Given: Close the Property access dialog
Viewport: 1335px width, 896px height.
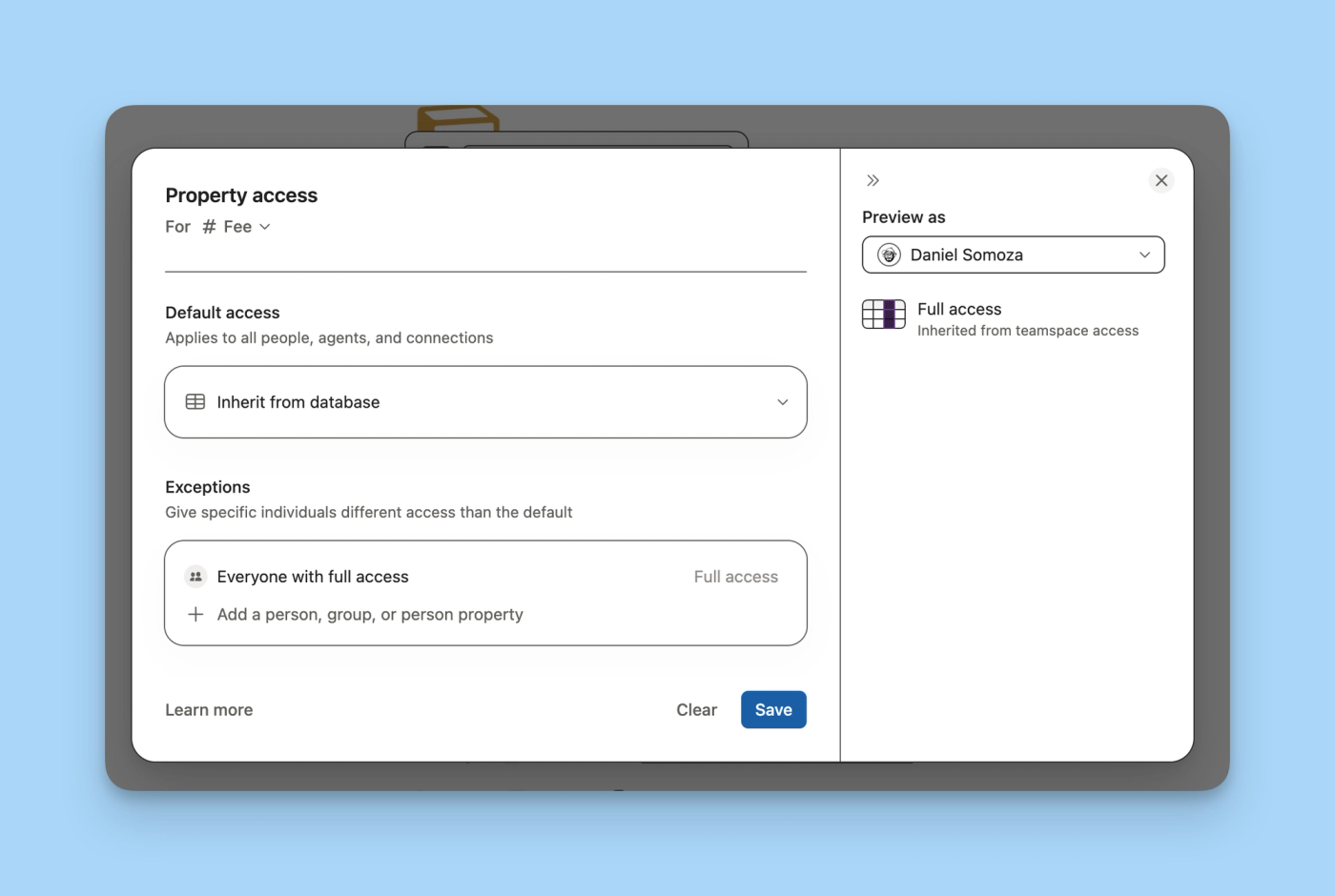Looking at the screenshot, I should click(x=1160, y=180).
